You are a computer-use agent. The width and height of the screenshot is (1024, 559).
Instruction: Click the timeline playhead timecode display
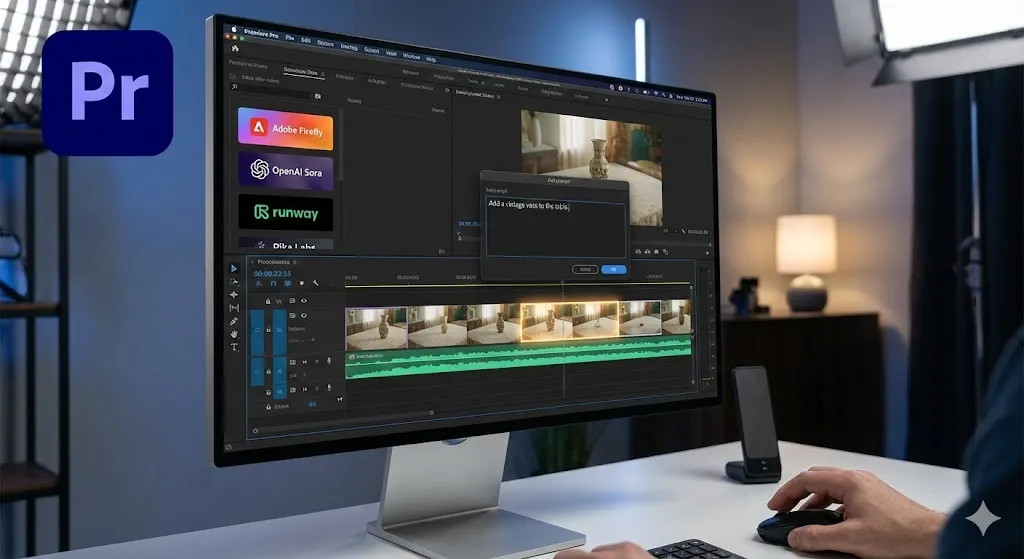point(272,273)
